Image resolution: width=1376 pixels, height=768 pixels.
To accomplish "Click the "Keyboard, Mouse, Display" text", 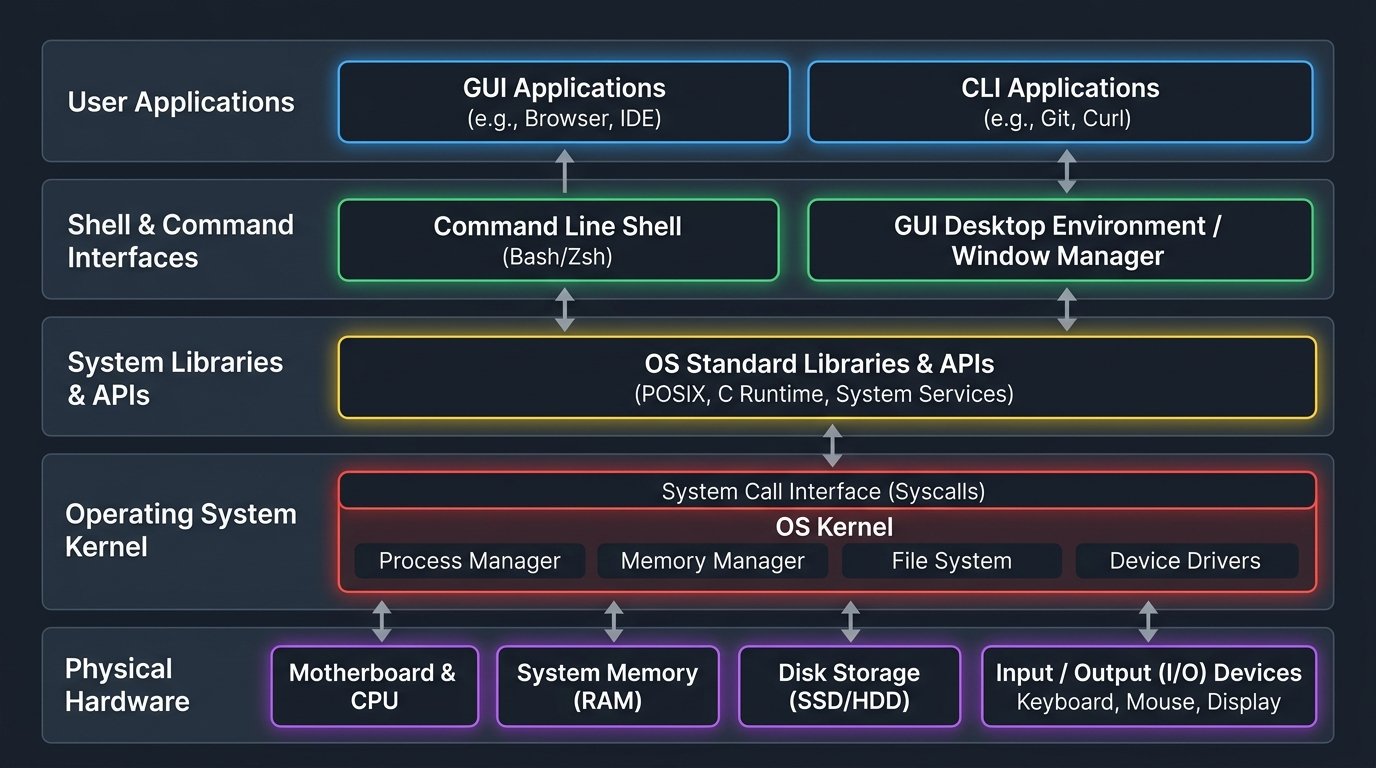I will (1149, 702).
